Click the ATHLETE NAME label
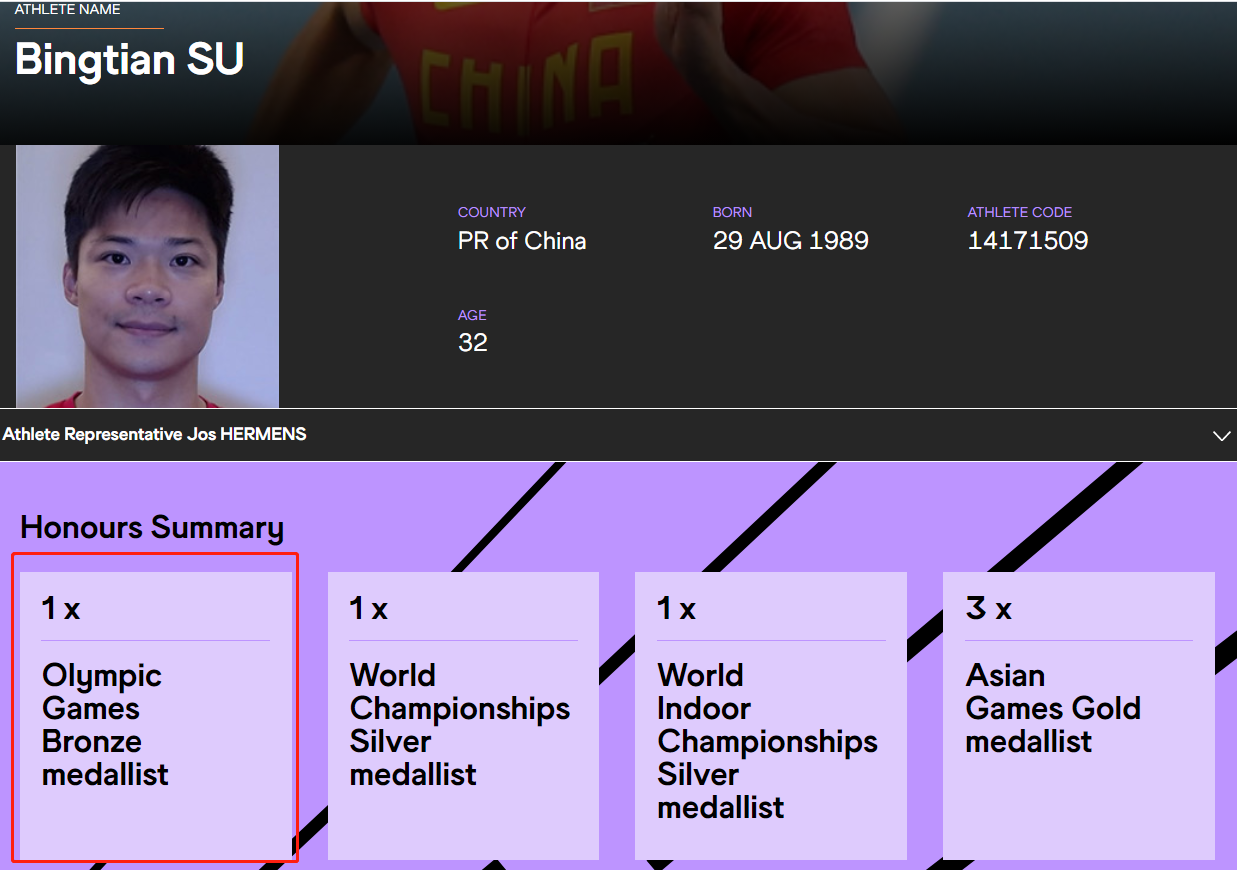 (x=68, y=10)
